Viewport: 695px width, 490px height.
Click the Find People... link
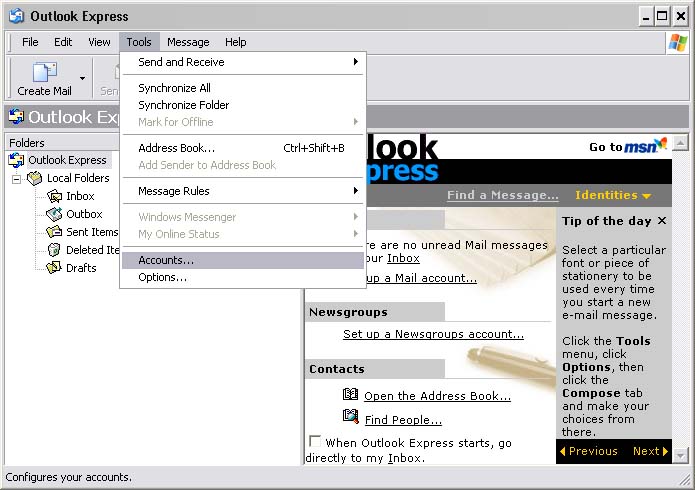tap(403, 420)
